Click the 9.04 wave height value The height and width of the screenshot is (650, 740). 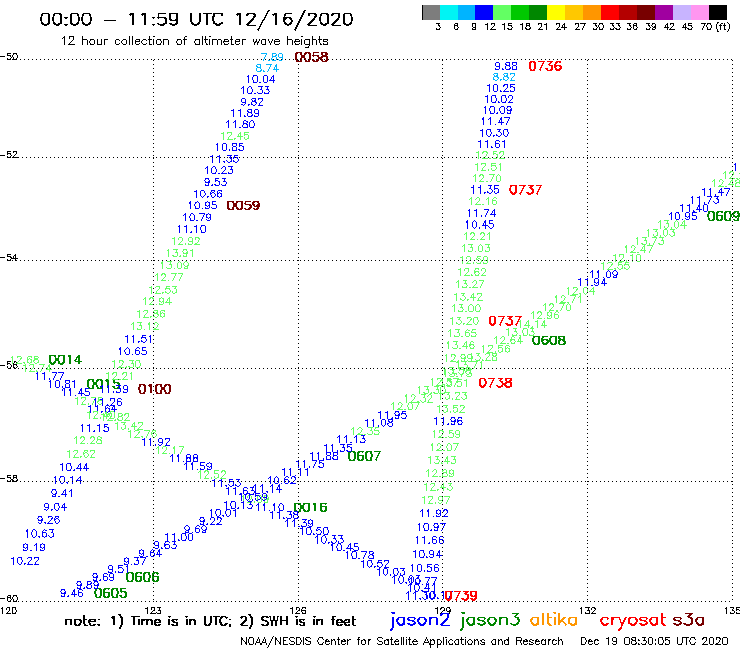[x=55, y=507]
